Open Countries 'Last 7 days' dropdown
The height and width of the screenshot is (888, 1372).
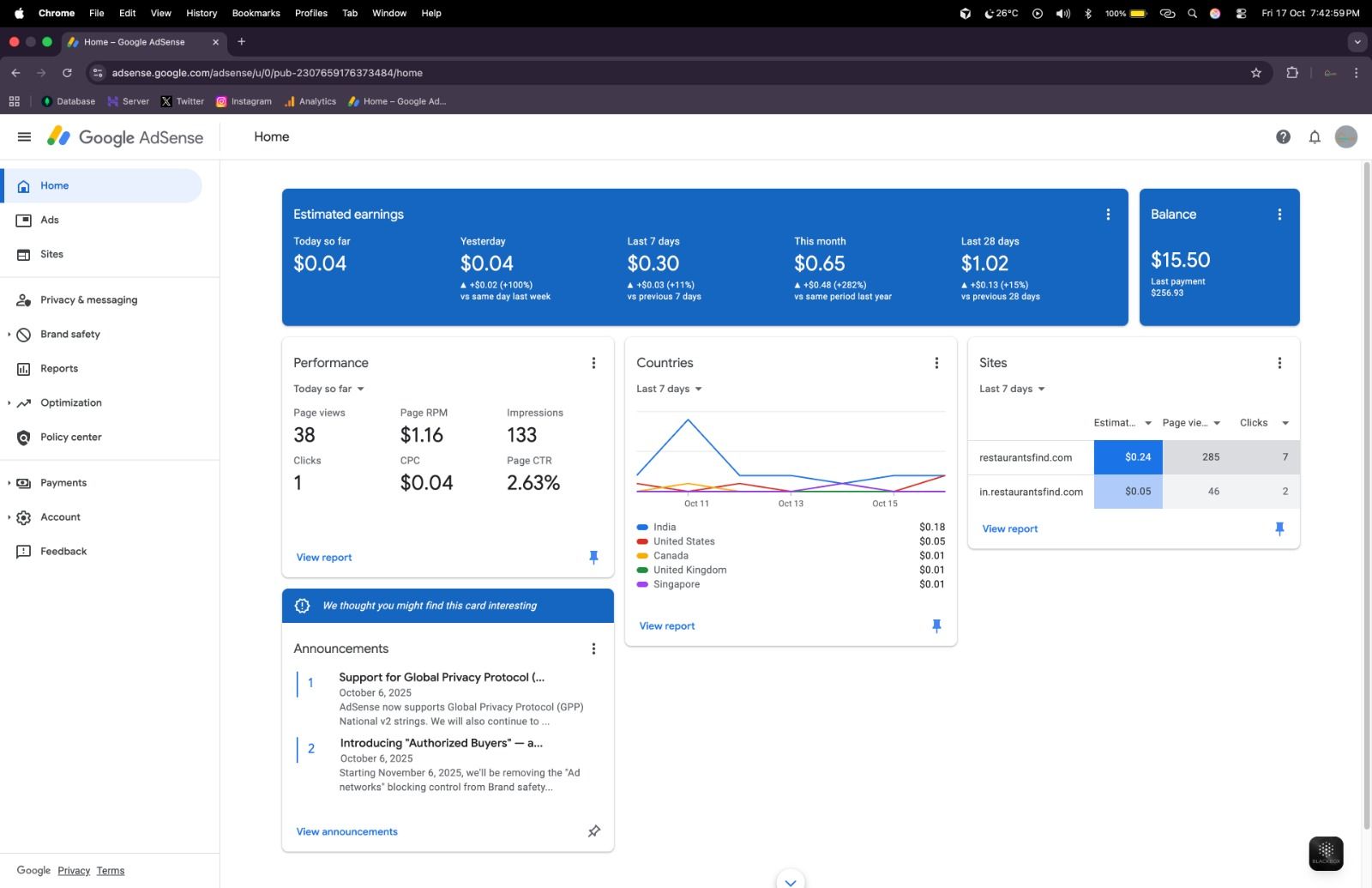pos(669,389)
